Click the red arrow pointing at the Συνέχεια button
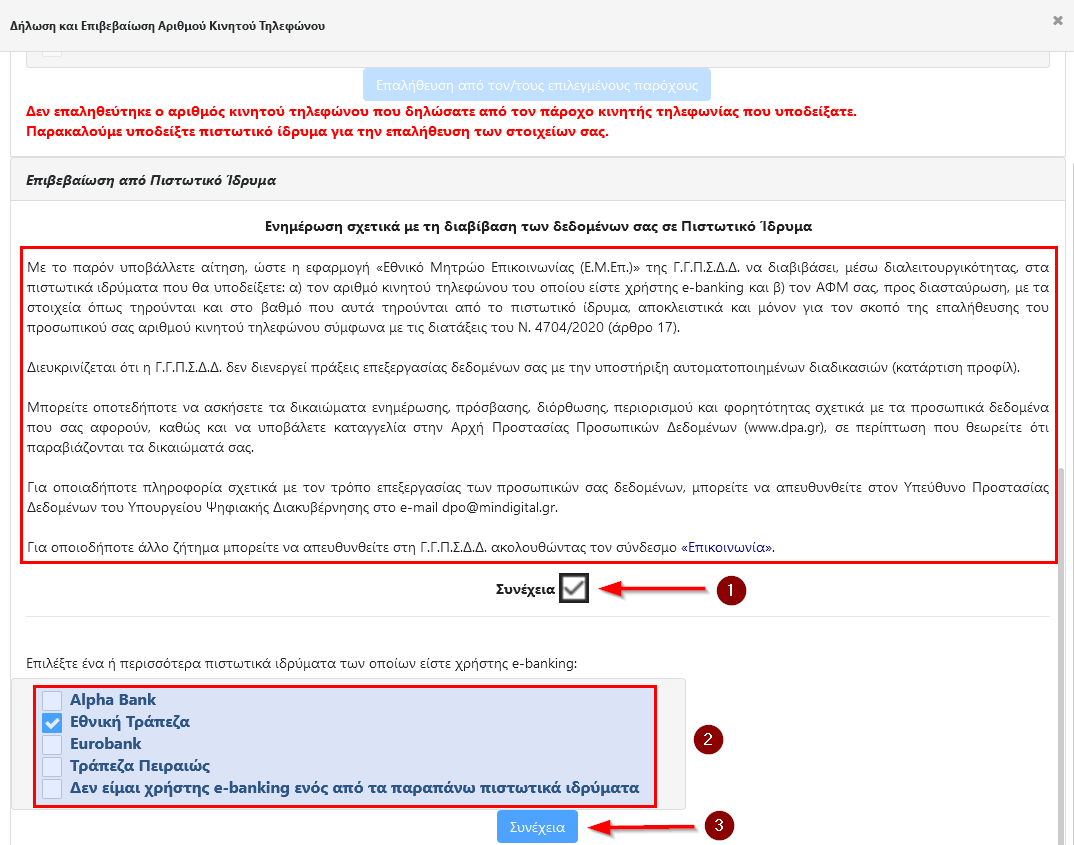Screen dimensions: 1074x845 (x=640, y=827)
